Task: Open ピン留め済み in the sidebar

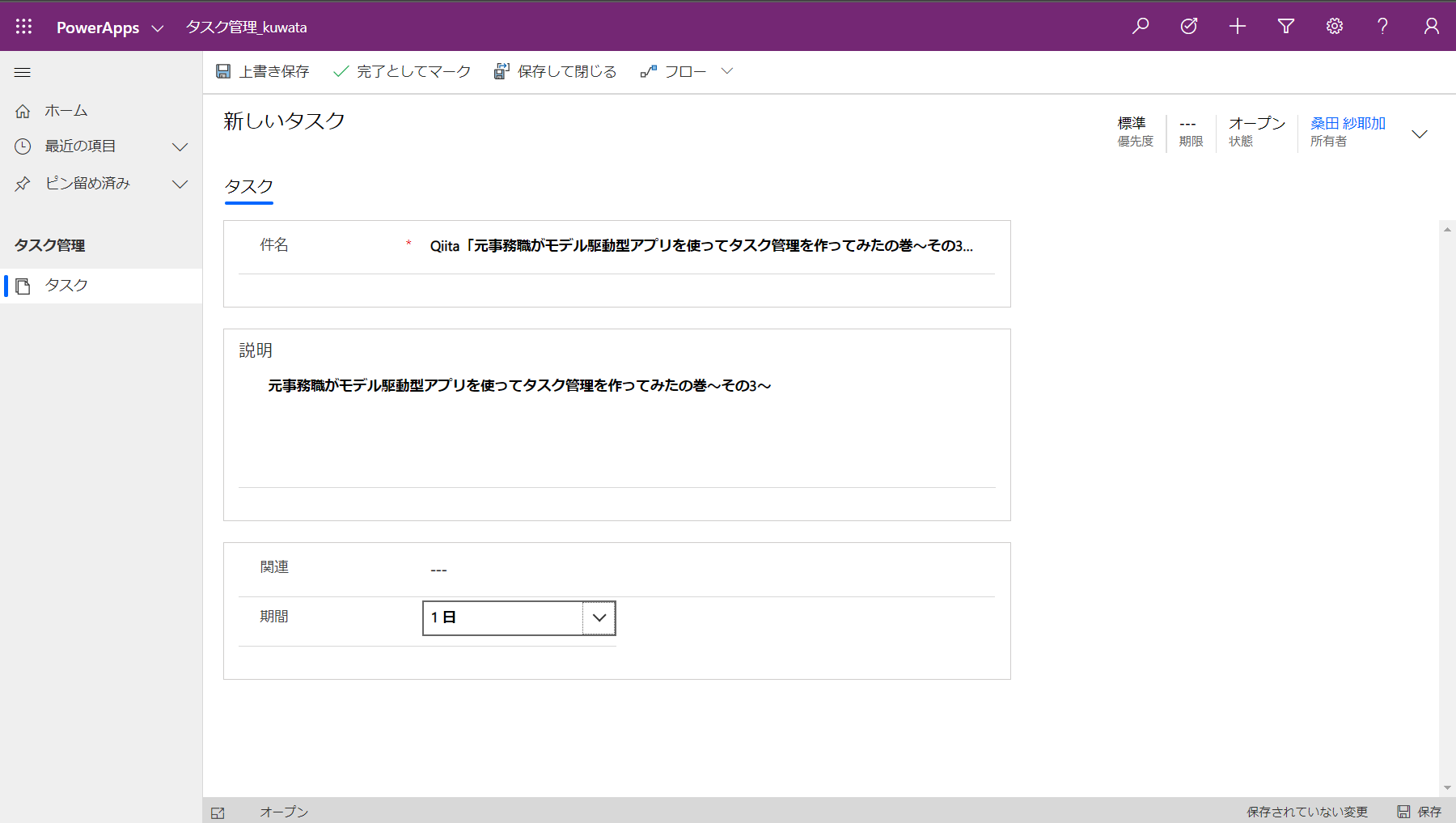Action: coord(101,184)
